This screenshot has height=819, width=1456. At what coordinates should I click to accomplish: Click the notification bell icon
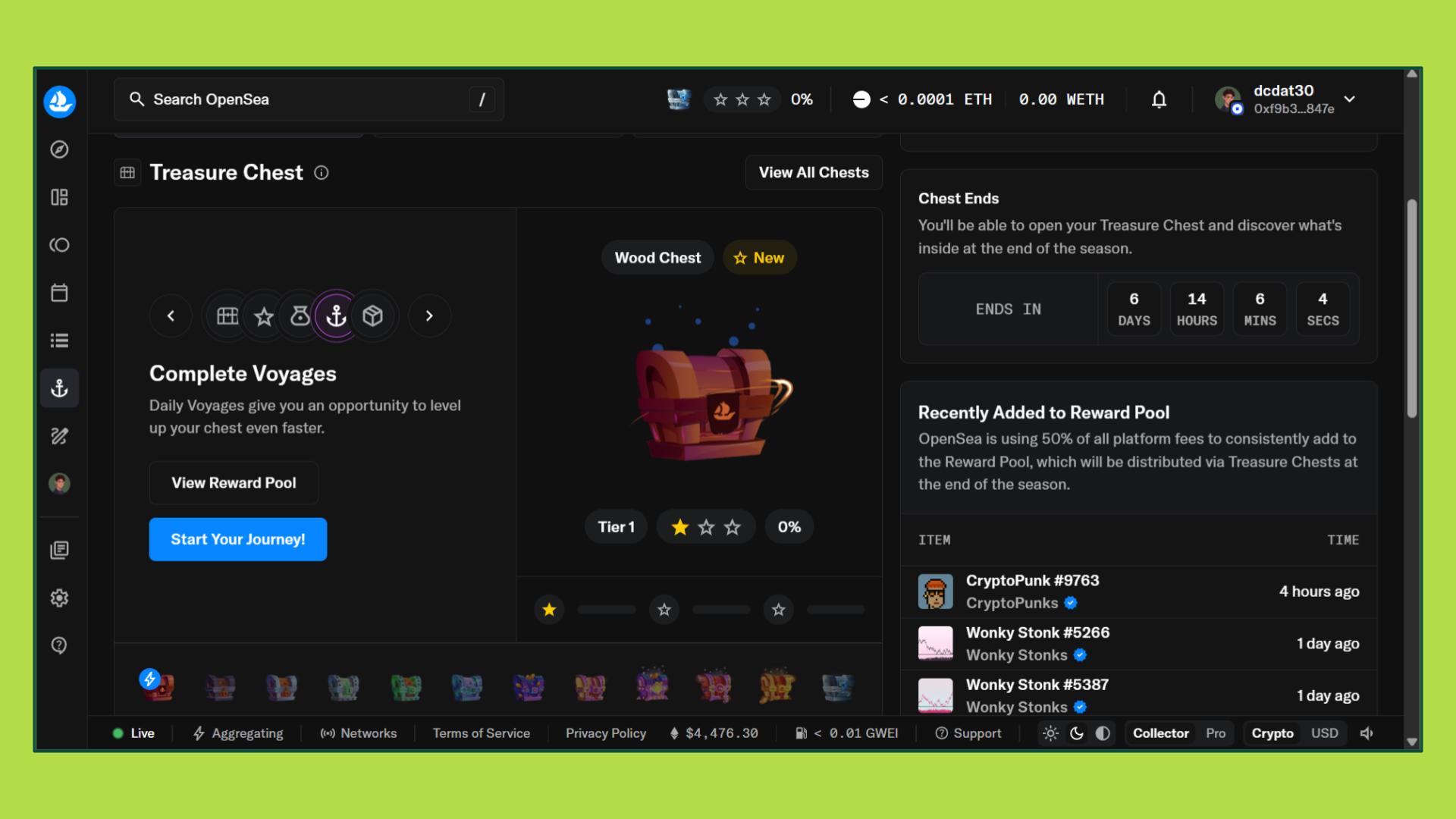(1159, 99)
